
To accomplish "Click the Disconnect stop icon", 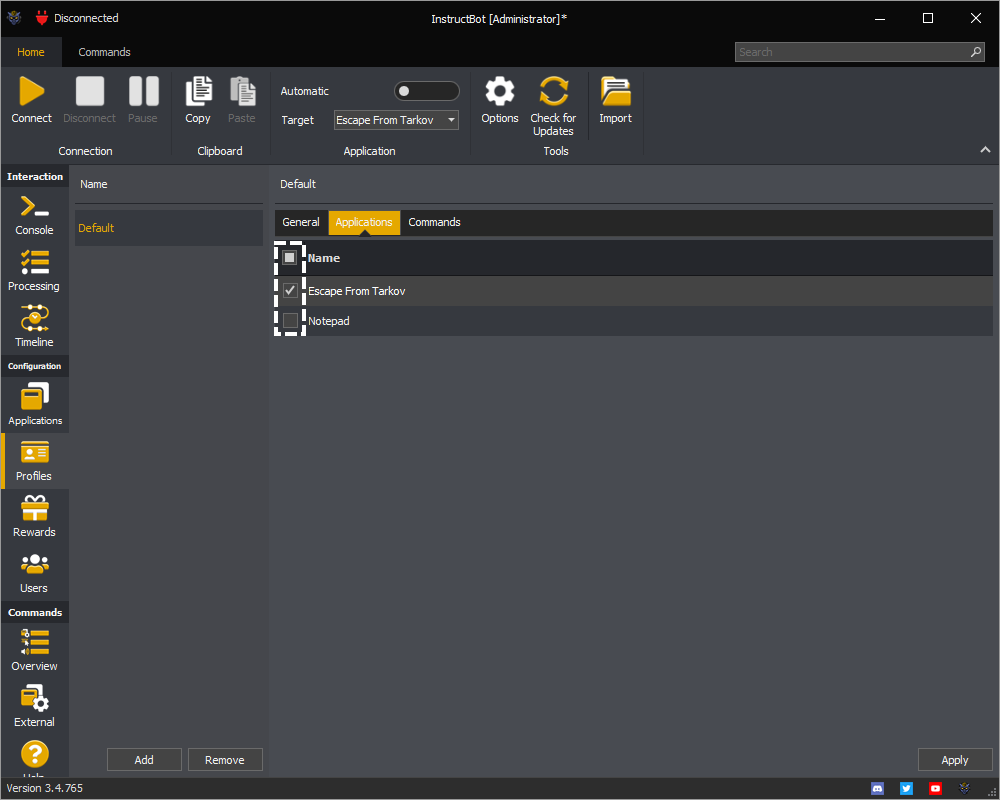I will pos(89,91).
